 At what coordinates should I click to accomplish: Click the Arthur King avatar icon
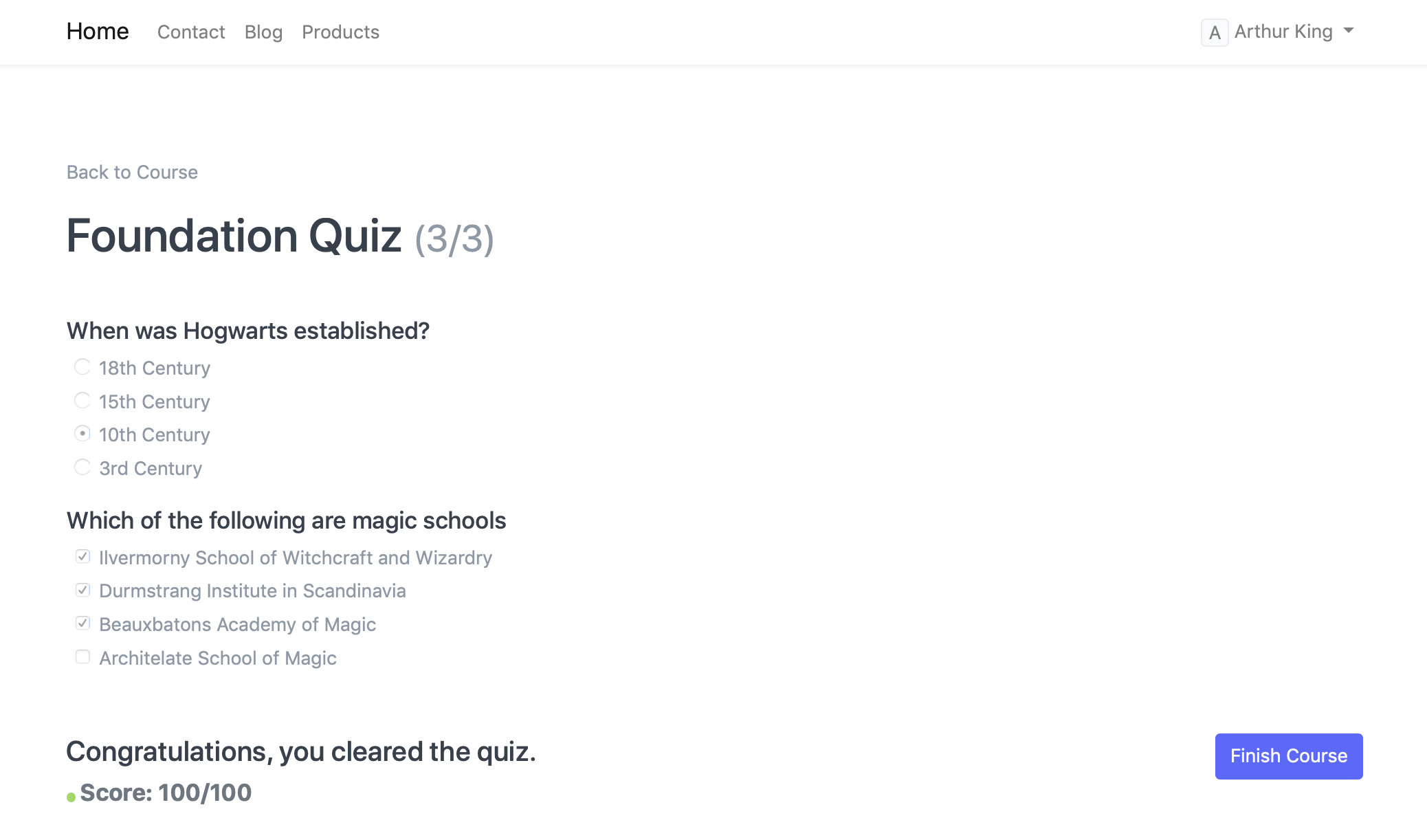(1214, 32)
